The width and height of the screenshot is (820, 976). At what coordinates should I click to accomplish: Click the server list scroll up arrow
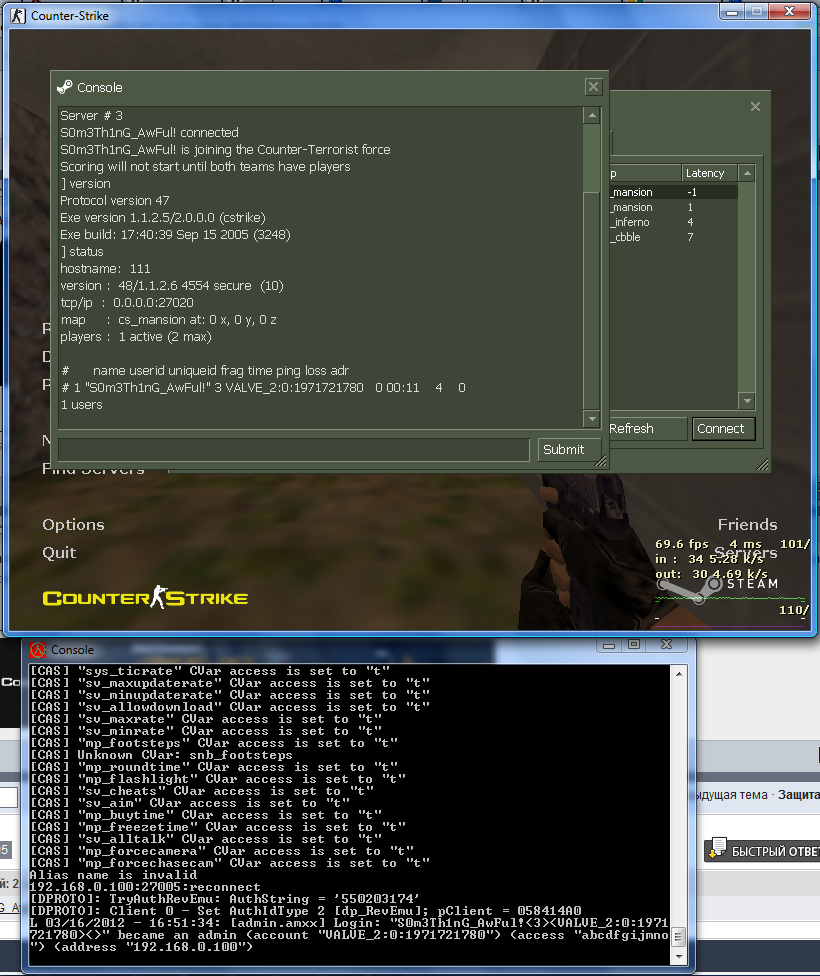[x=747, y=173]
